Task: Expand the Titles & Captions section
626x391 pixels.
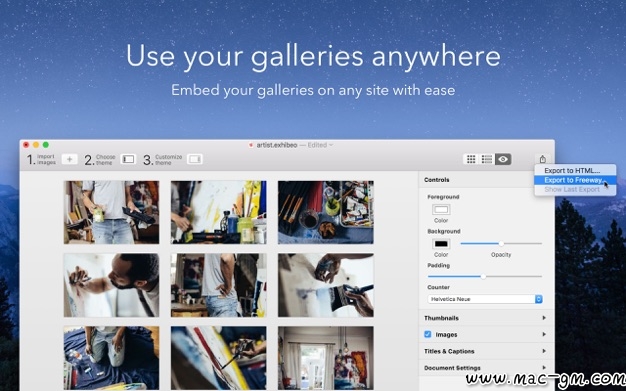Action: 485,351
